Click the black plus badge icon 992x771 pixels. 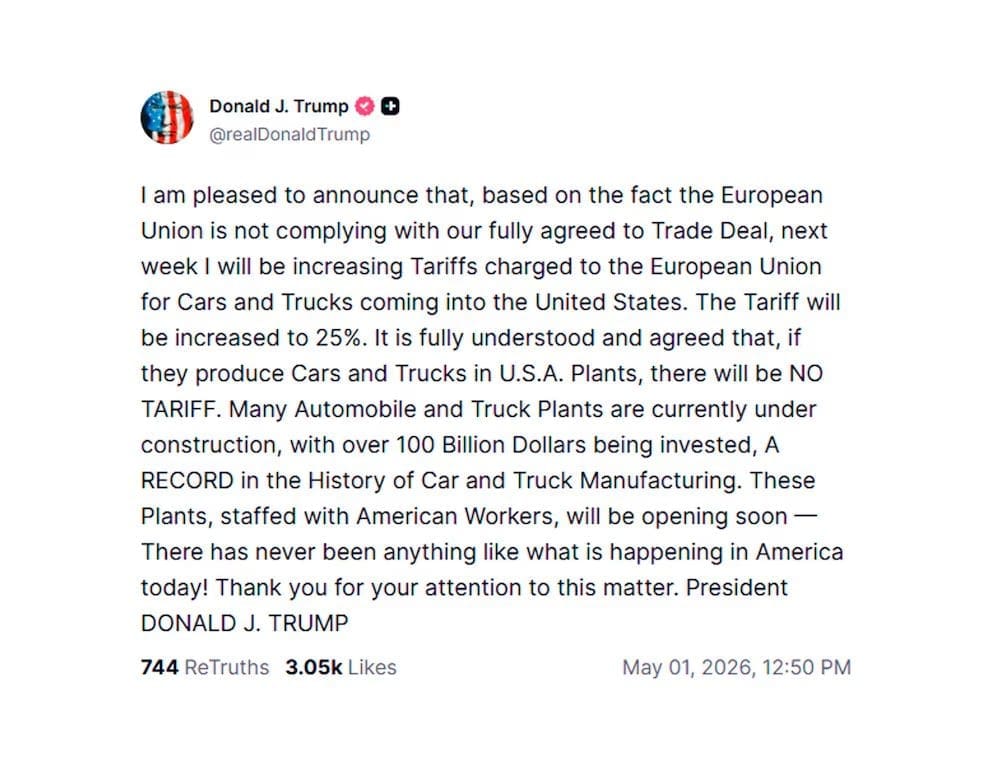click(x=390, y=106)
